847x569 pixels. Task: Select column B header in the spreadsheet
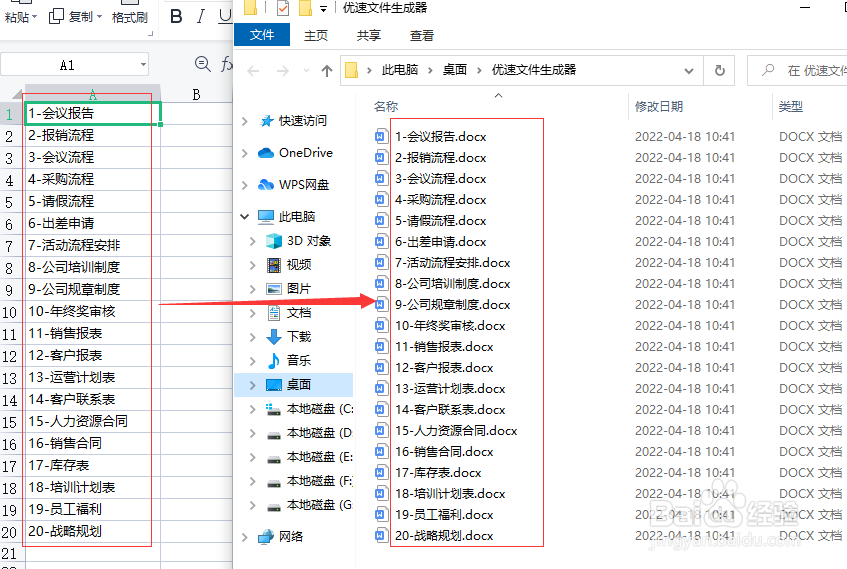[x=196, y=95]
